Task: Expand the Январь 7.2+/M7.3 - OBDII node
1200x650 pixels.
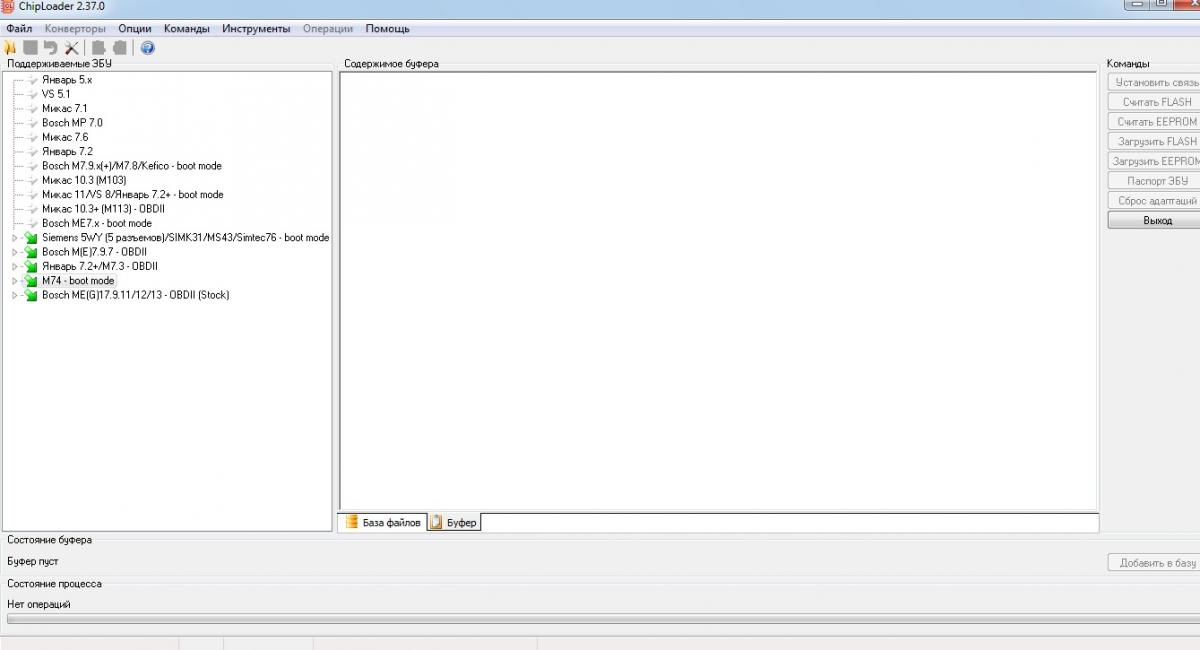Action: point(15,267)
